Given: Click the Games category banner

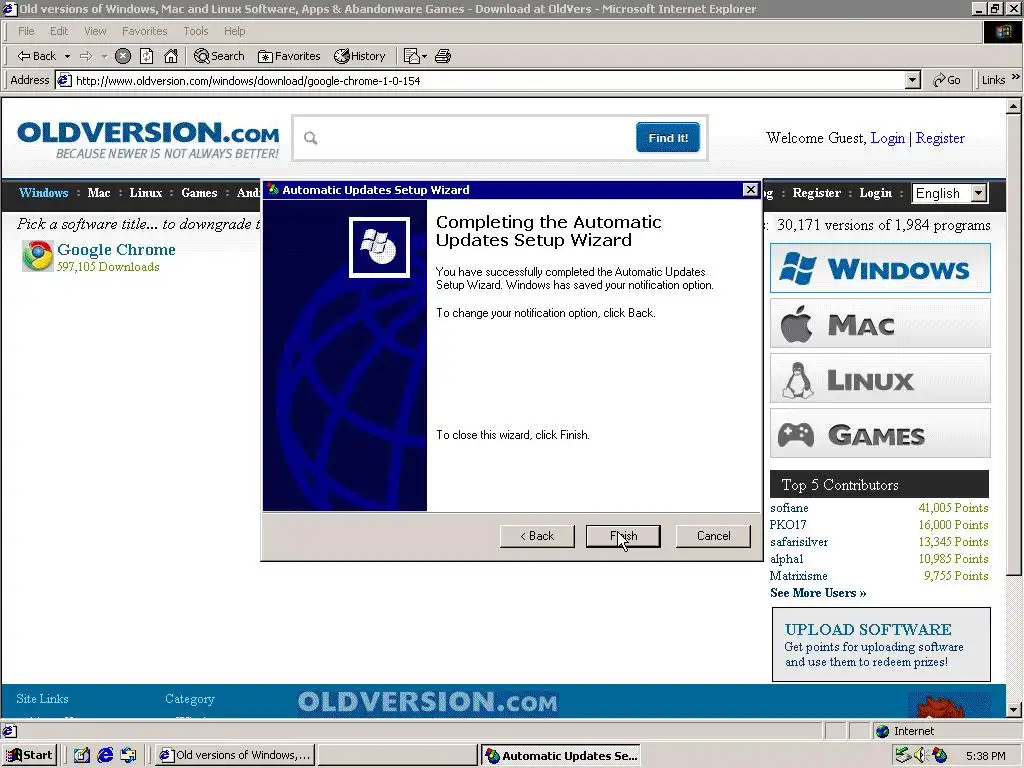Looking at the screenshot, I should pos(880,433).
